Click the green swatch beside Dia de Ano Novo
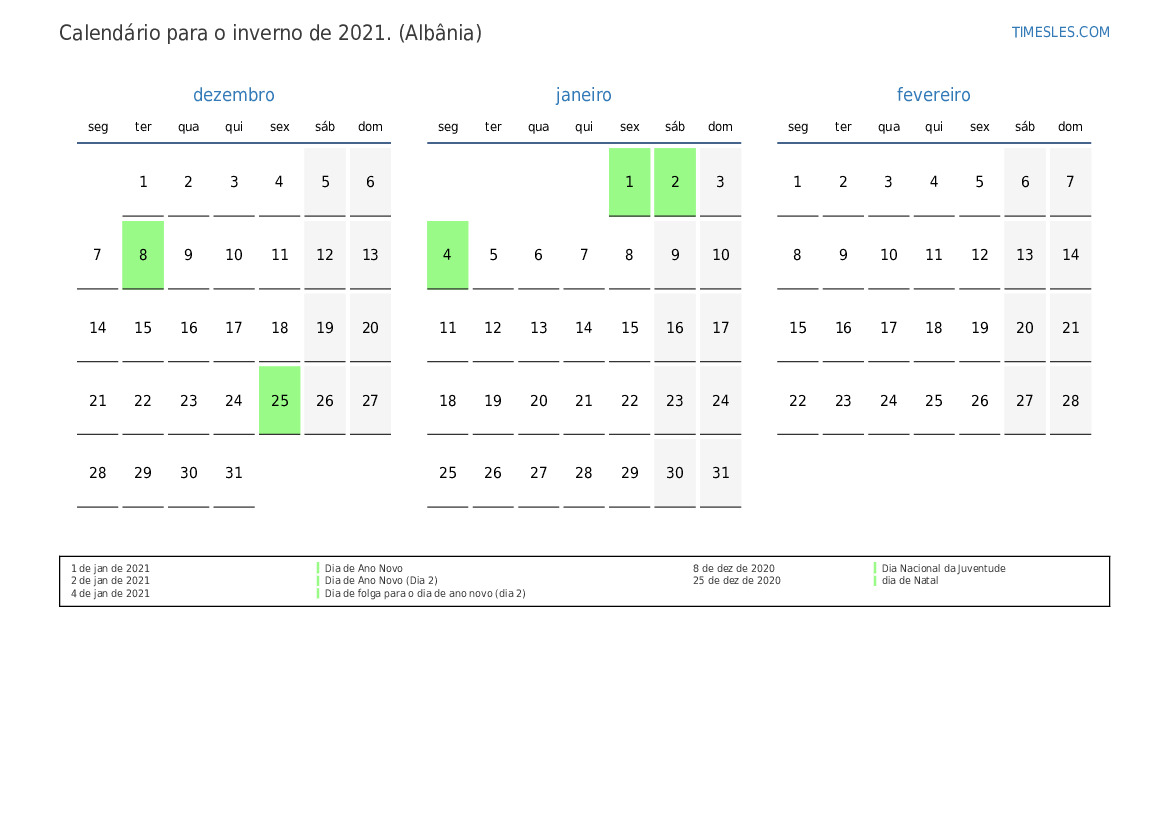The height and width of the screenshot is (827, 1169). pos(318,568)
